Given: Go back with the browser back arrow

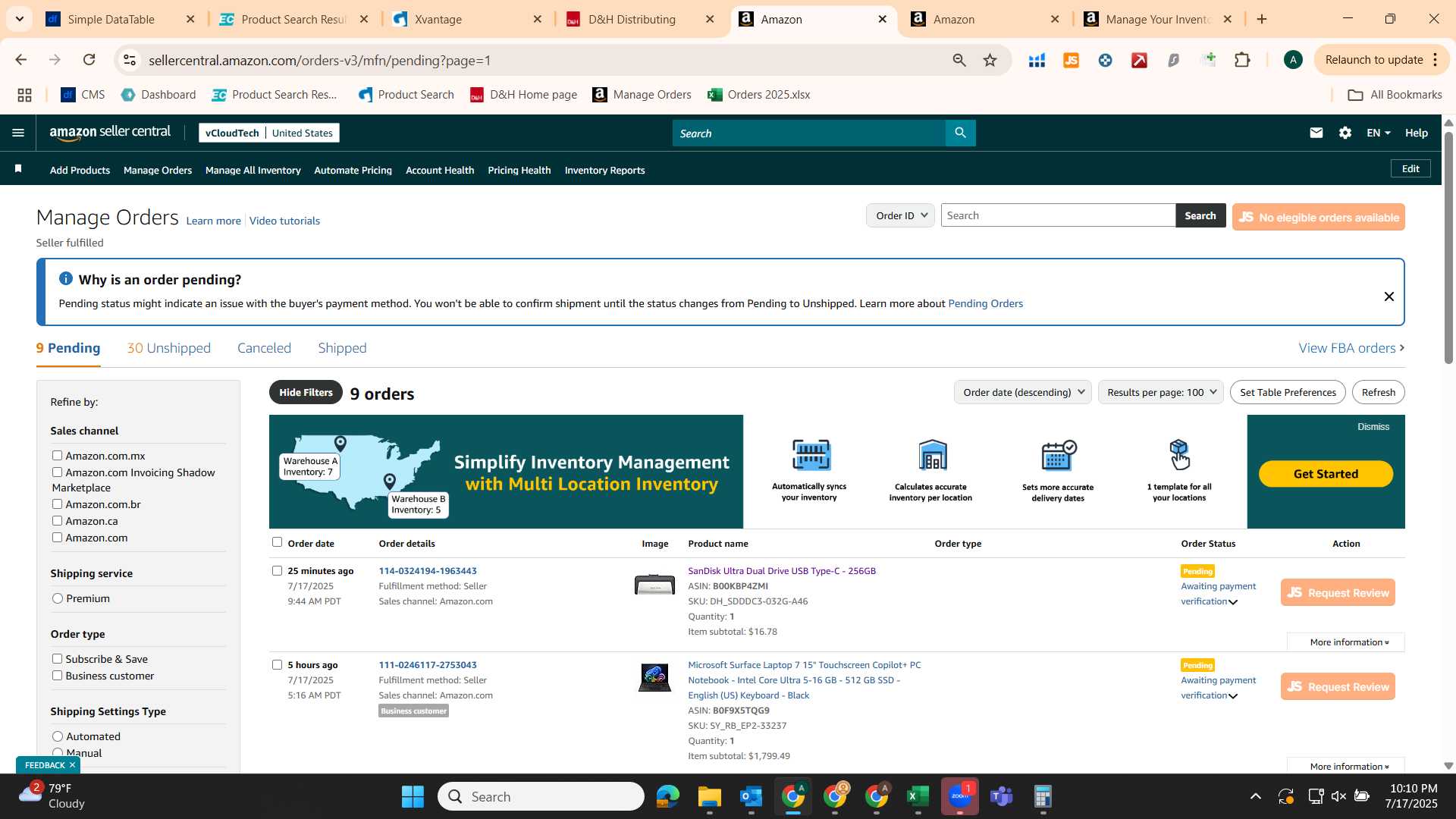Looking at the screenshot, I should tap(20, 60).
